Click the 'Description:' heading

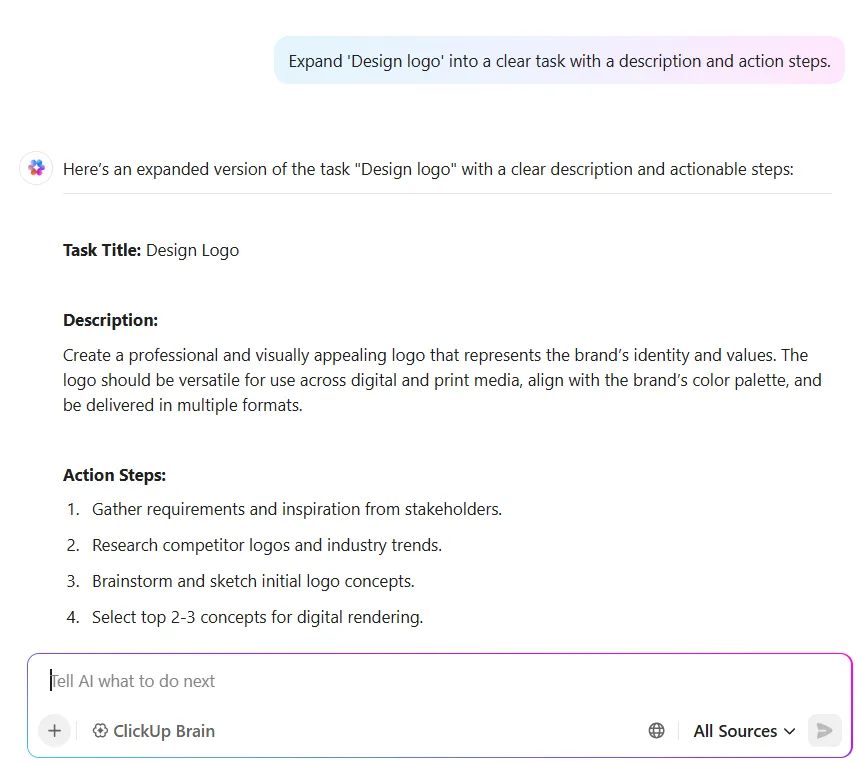coord(111,320)
